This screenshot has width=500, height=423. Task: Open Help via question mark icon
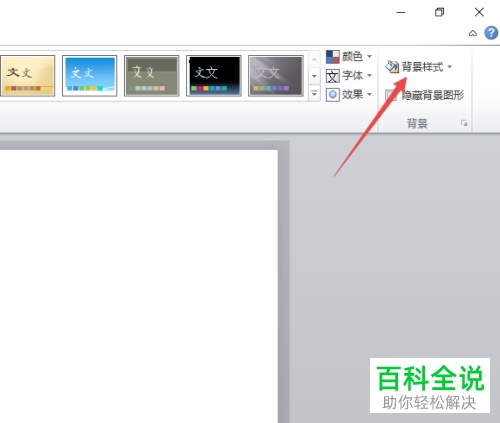491,33
